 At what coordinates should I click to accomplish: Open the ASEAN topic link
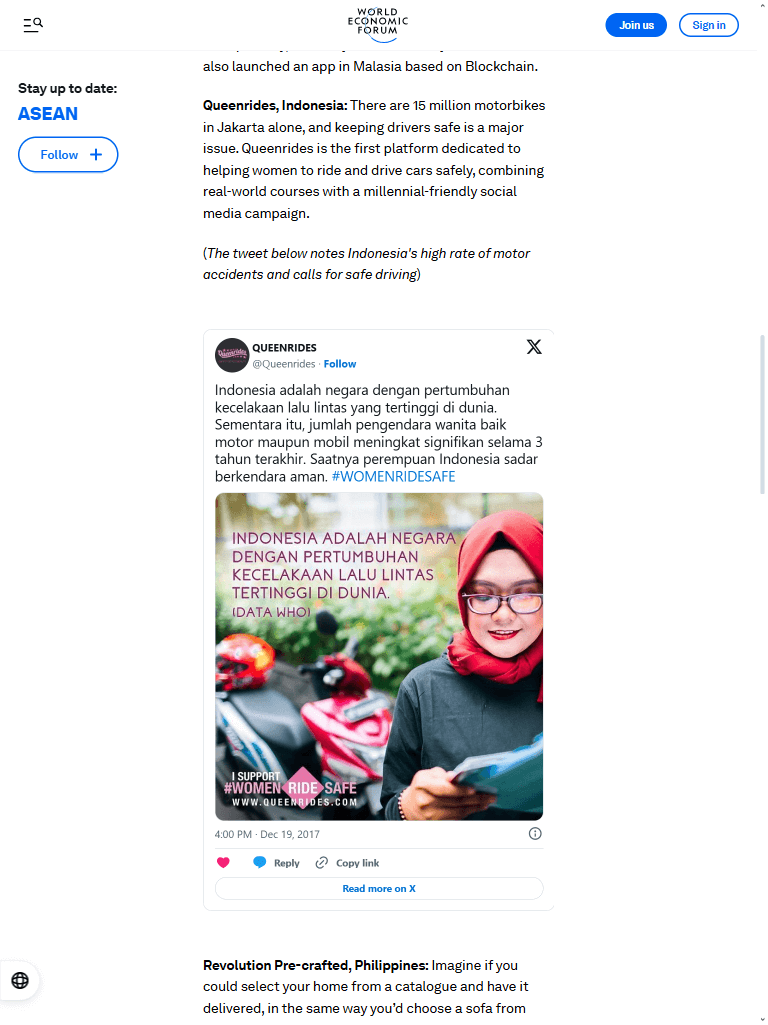coord(48,114)
